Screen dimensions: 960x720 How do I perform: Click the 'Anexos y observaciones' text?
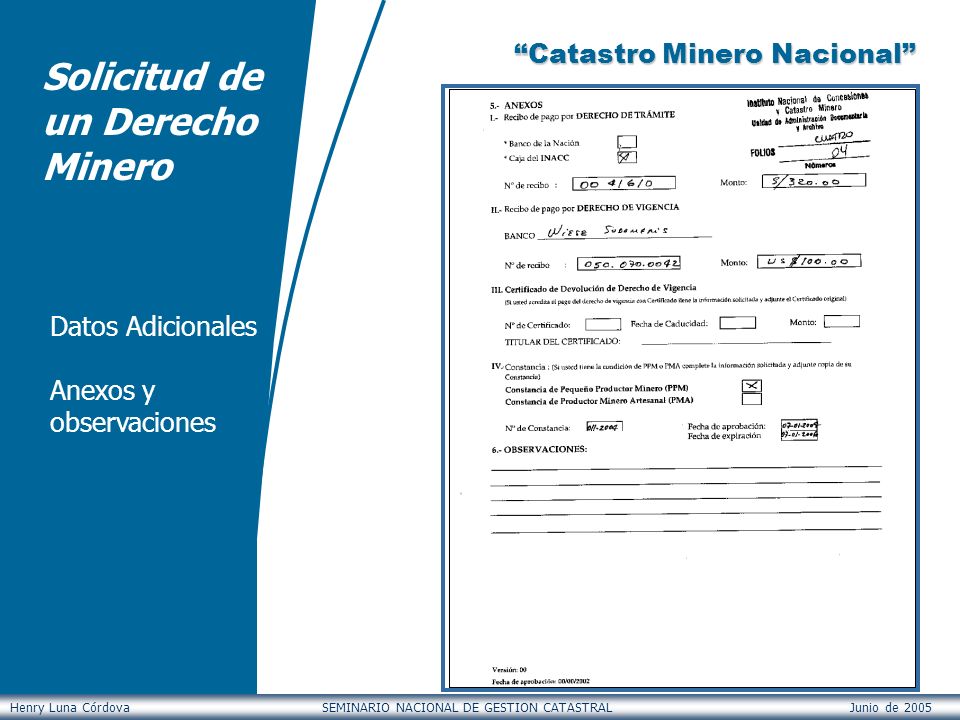133,407
